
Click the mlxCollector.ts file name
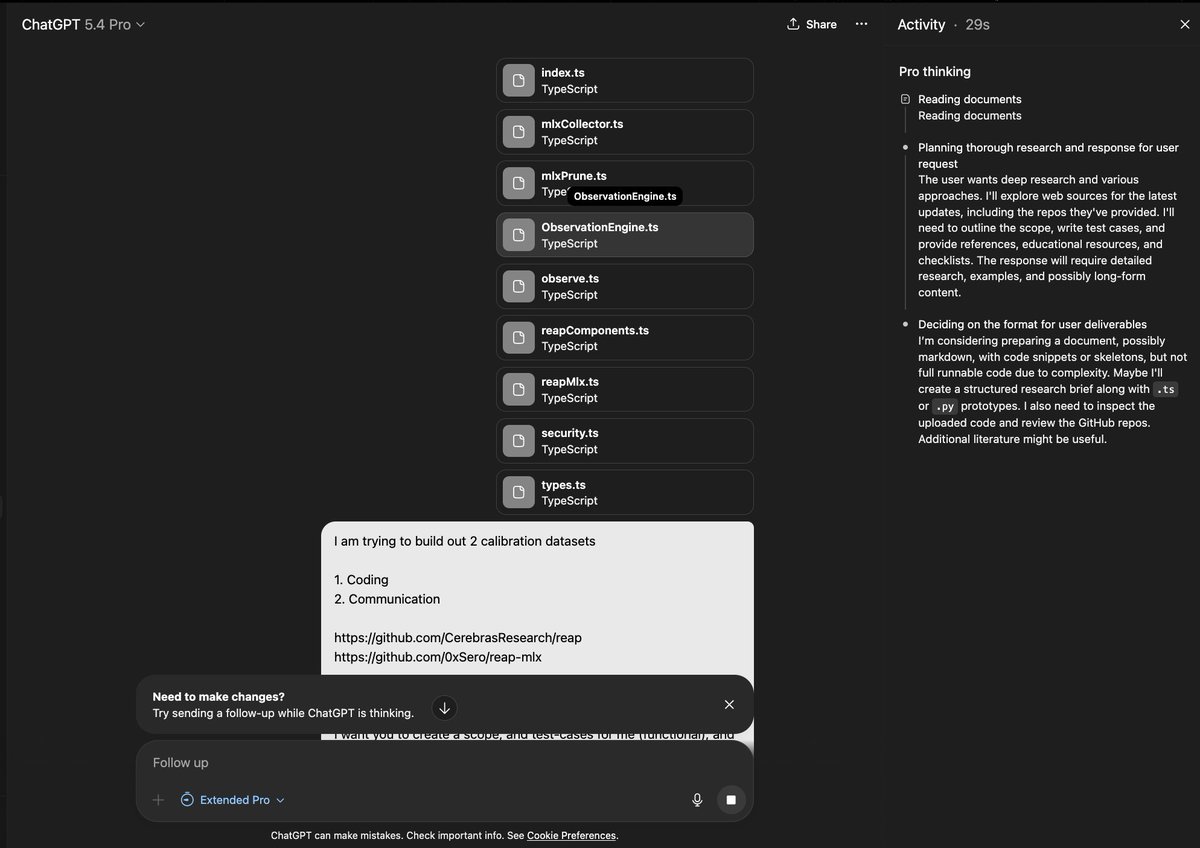582,124
